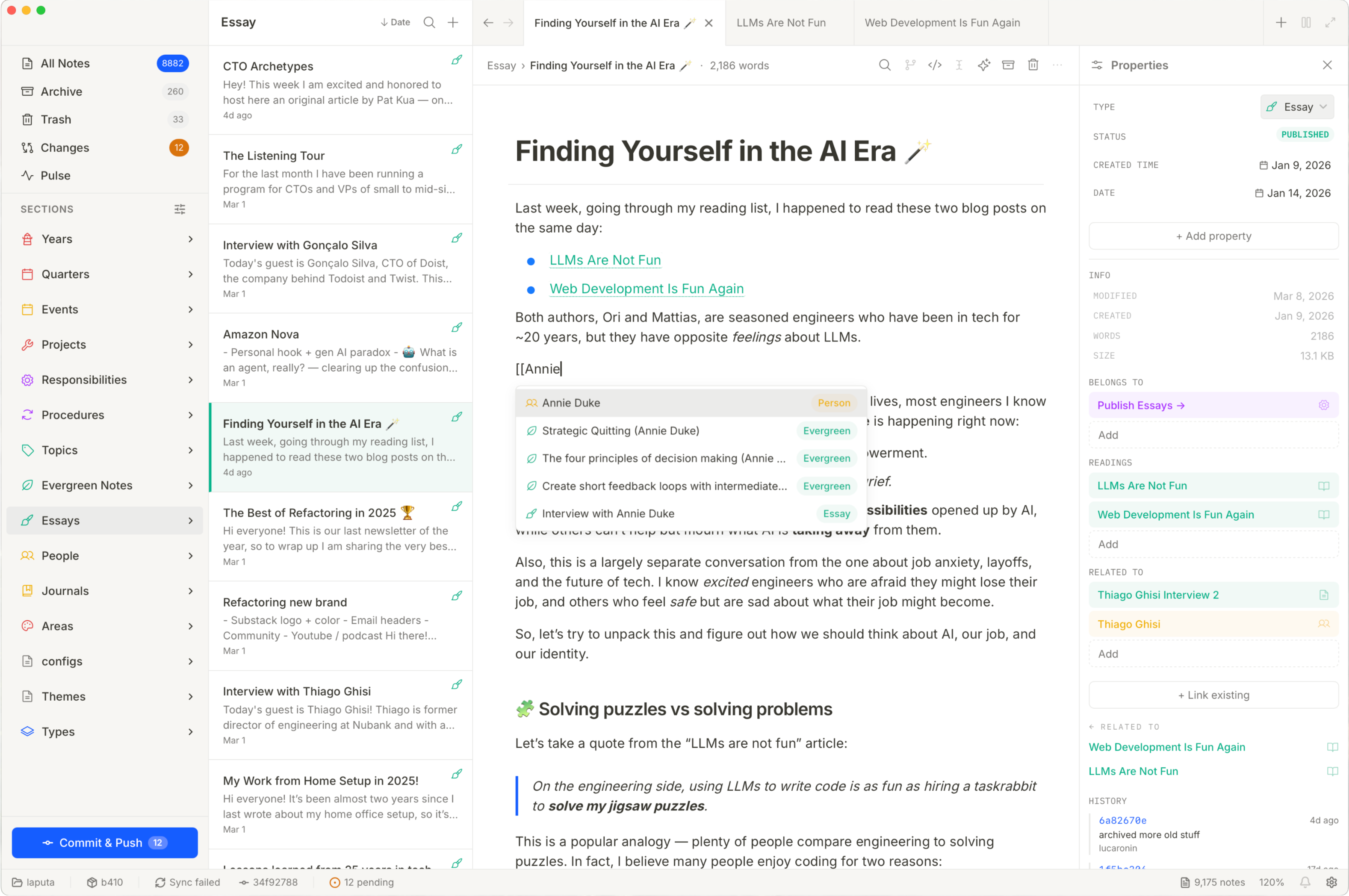1349x896 pixels.
Task: Toggle split view layout icon
Action: pos(1306,22)
